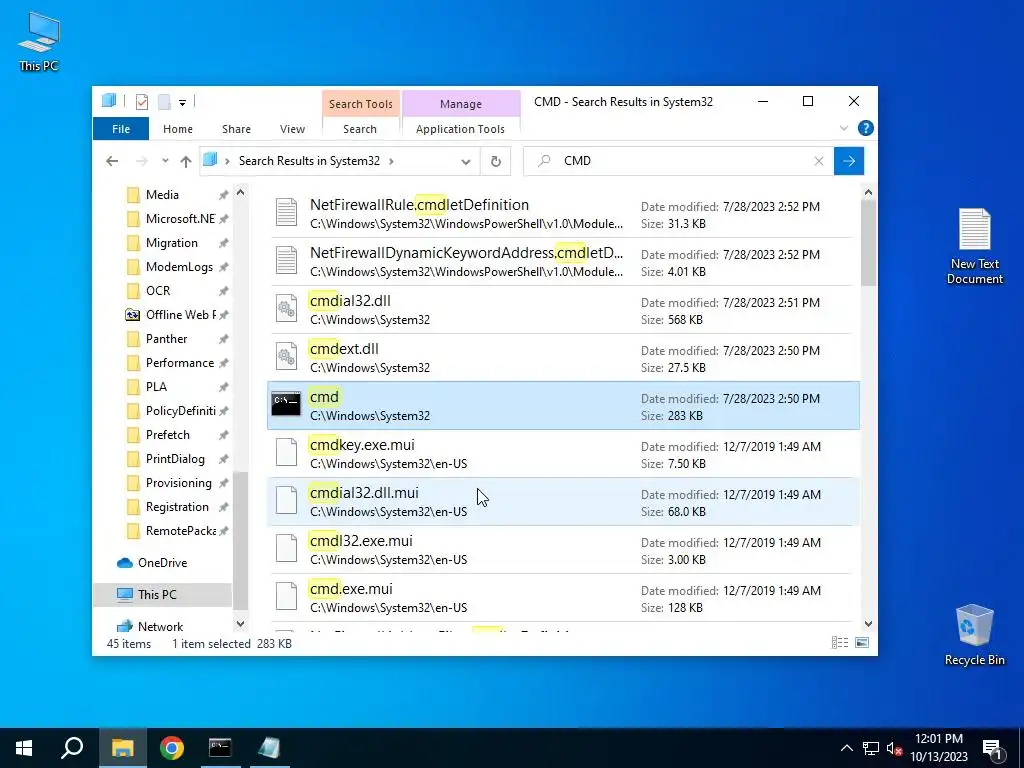Screen dimensions: 1024x768
Task: Click the New folder quick access icon
Action: point(164,102)
